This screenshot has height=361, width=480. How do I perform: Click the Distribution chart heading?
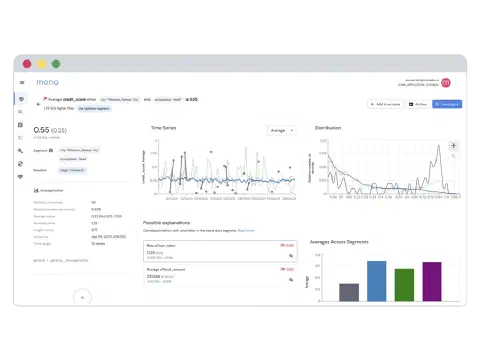pos(328,128)
